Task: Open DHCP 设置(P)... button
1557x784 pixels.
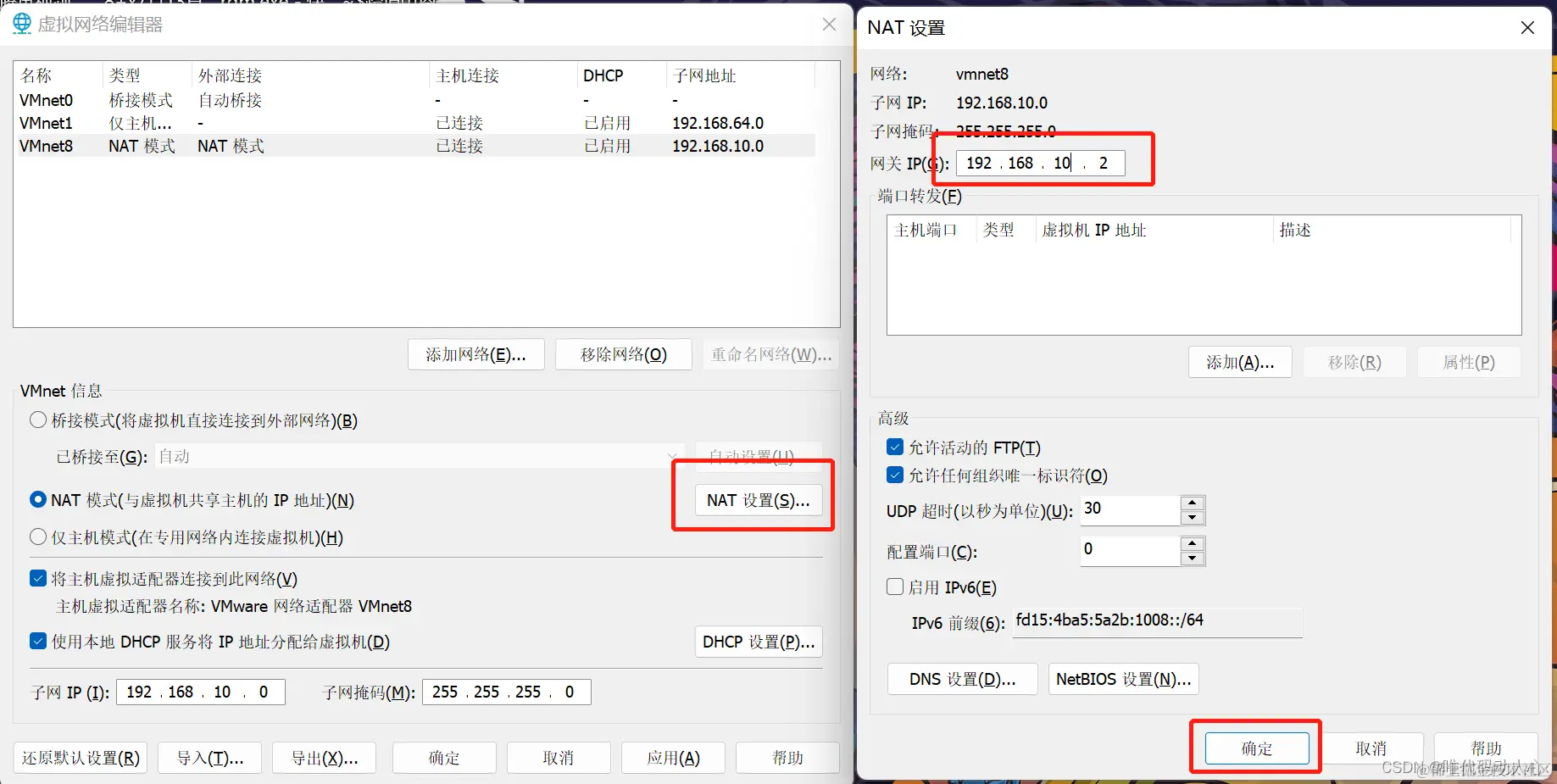Action: pyautogui.click(x=759, y=642)
